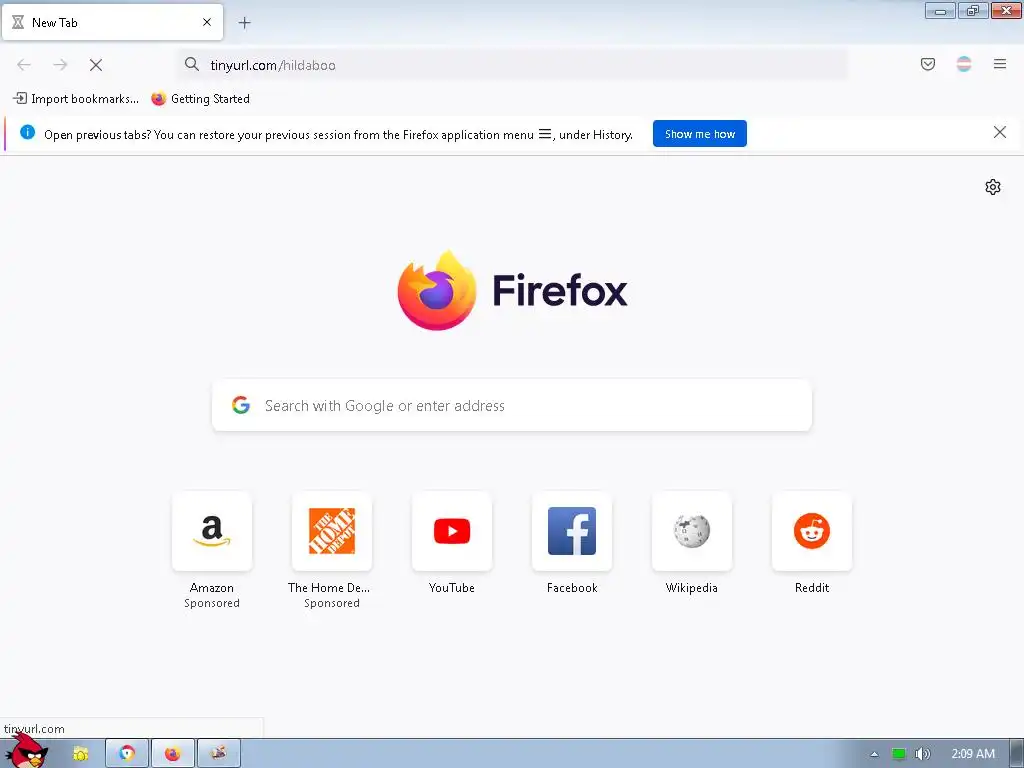Screen dimensions: 1024x768
Task: Click the search magnifier in address bar
Action: coord(191,64)
